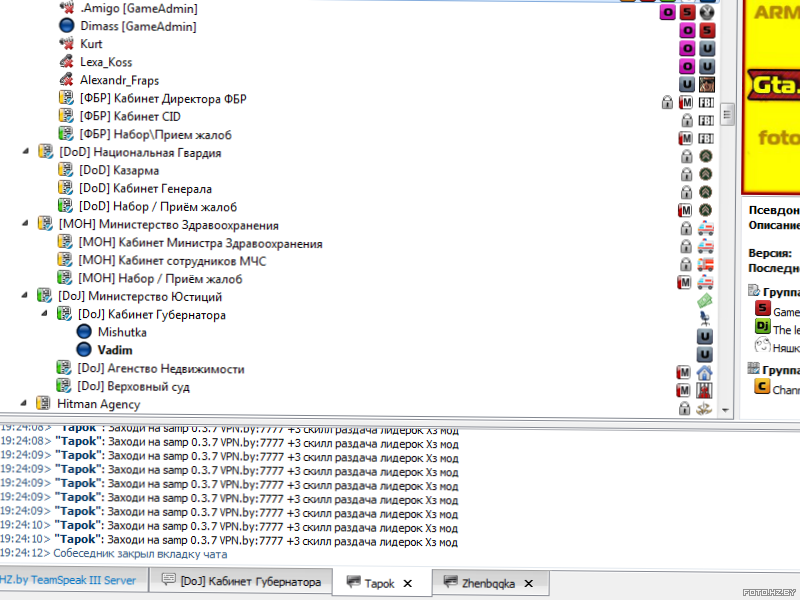Click FBI badge on Кабинет Директора ФБР row
The width and height of the screenshot is (800, 600).
tap(706, 102)
